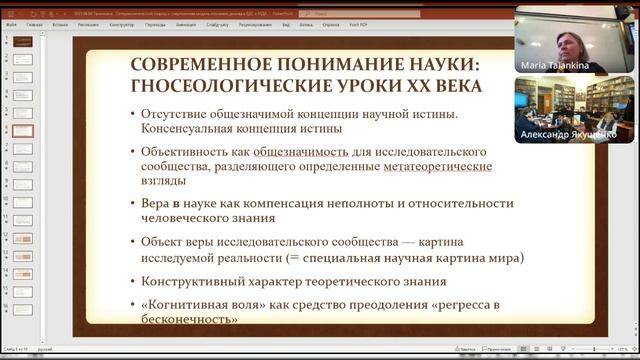Open the Справка ribbon tab
Screen dimensions: 640x360
[331, 25]
